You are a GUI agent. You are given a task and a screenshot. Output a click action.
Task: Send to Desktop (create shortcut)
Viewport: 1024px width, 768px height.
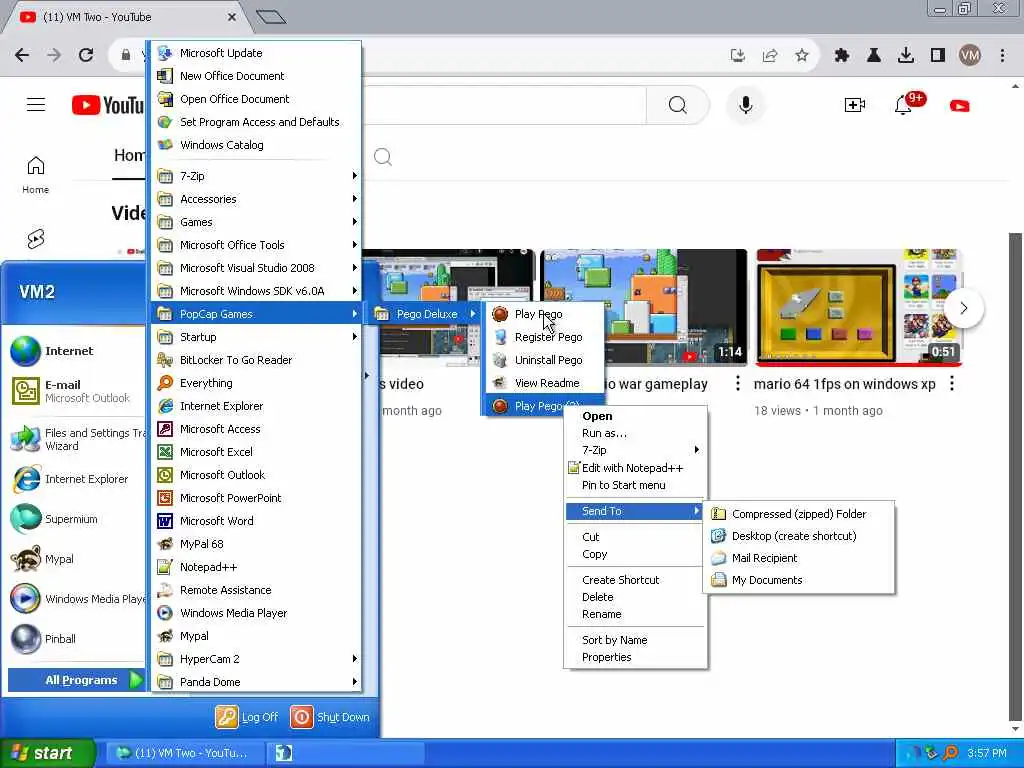pos(798,536)
